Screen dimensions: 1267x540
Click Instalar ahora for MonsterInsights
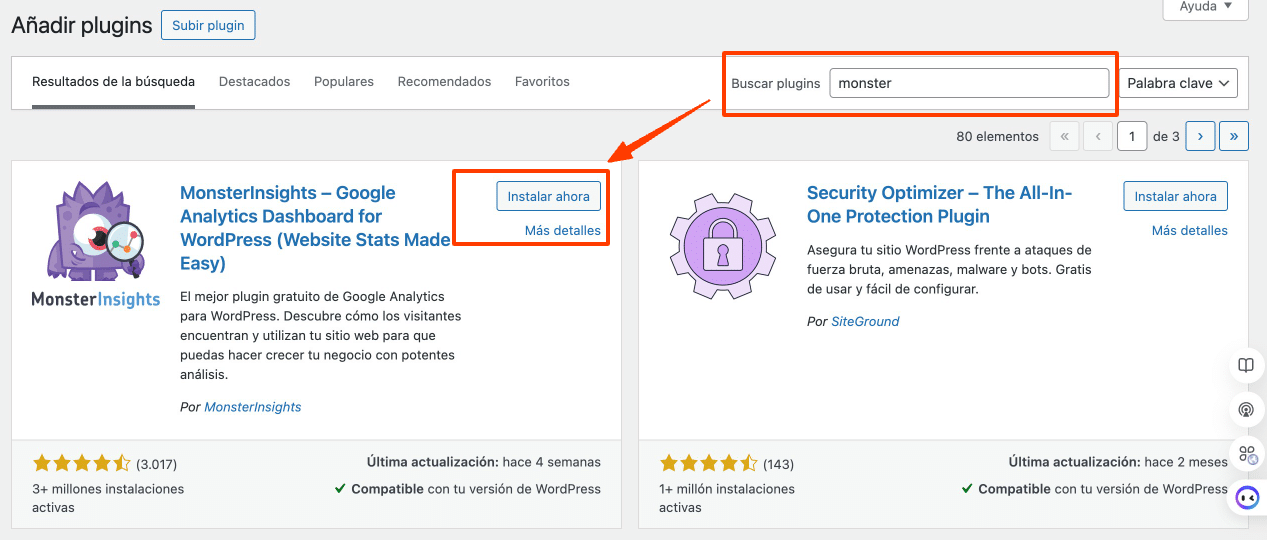pos(548,197)
